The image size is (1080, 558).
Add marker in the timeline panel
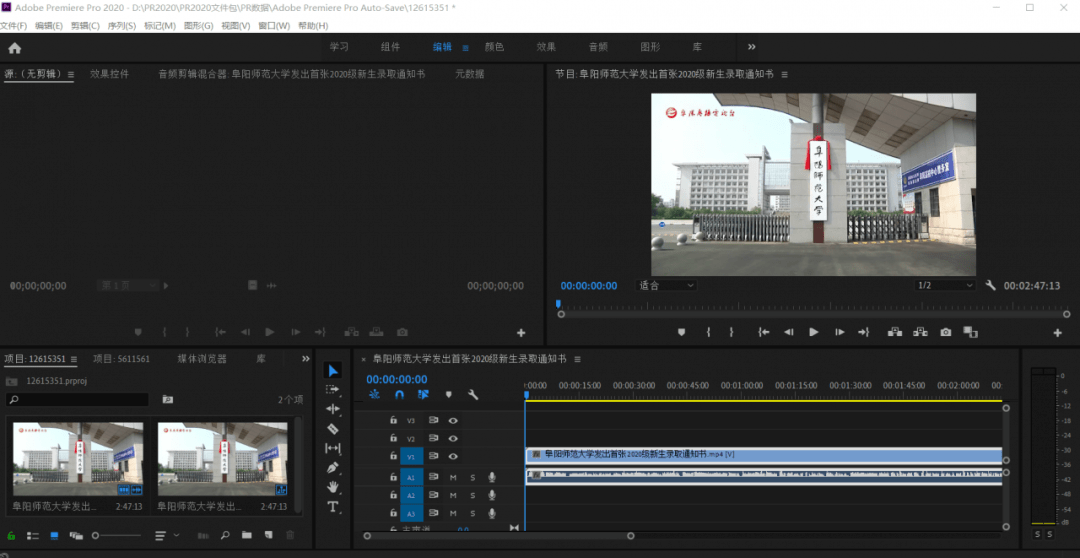pyautogui.click(x=448, y=395)
